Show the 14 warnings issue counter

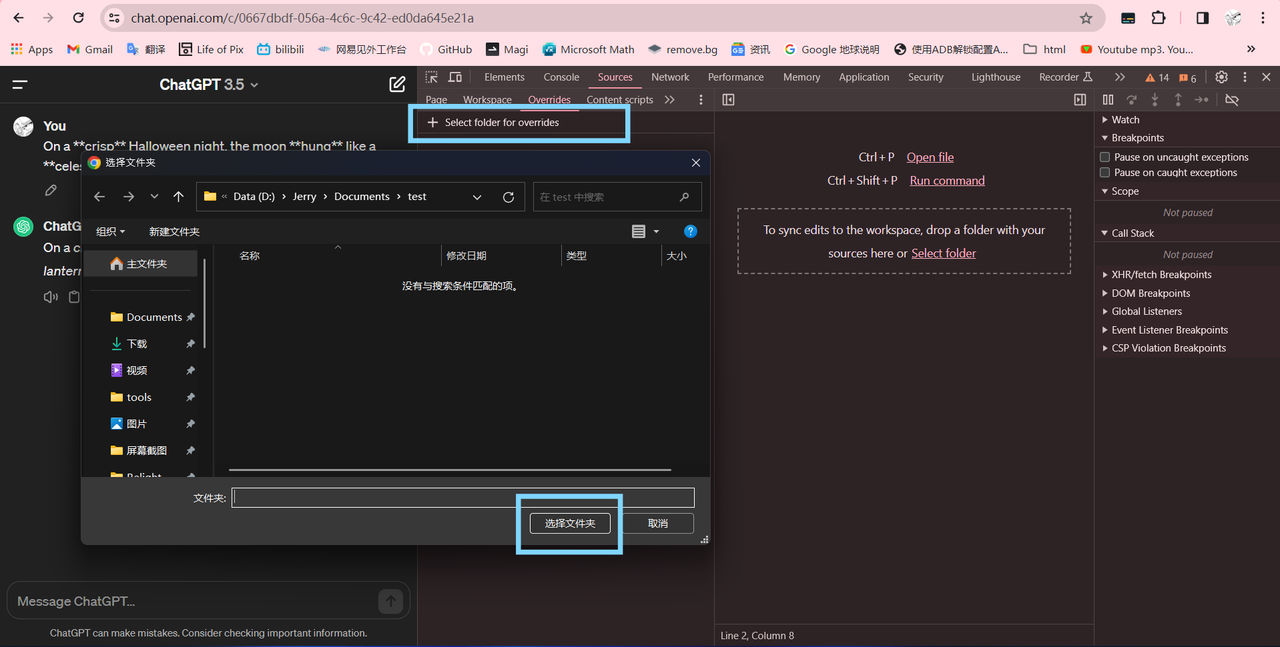[1157, 77]
